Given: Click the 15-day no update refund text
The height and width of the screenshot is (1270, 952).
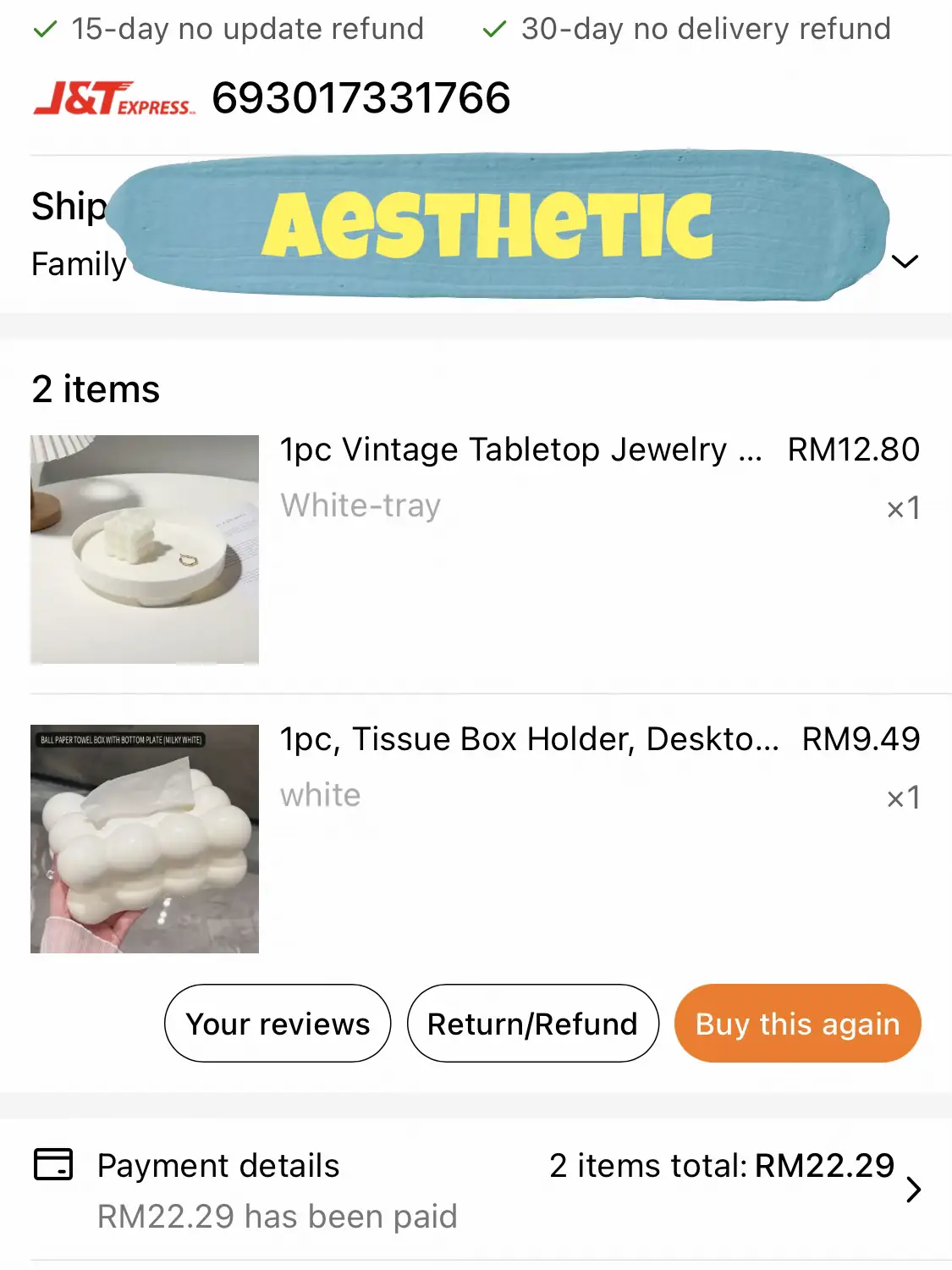Looking at the screenshot, I should 247,29.
